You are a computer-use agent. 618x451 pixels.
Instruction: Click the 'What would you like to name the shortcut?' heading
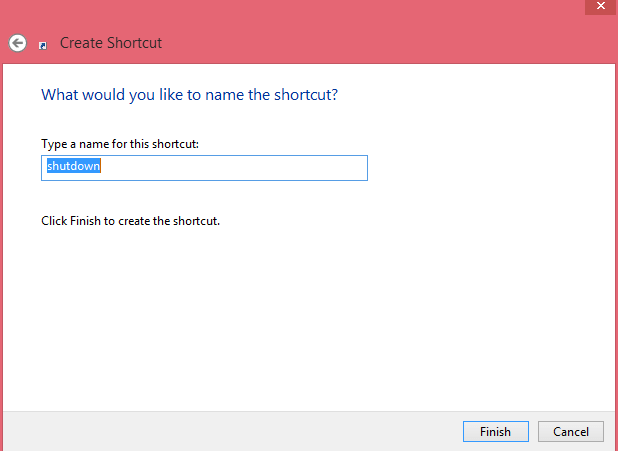189,95
